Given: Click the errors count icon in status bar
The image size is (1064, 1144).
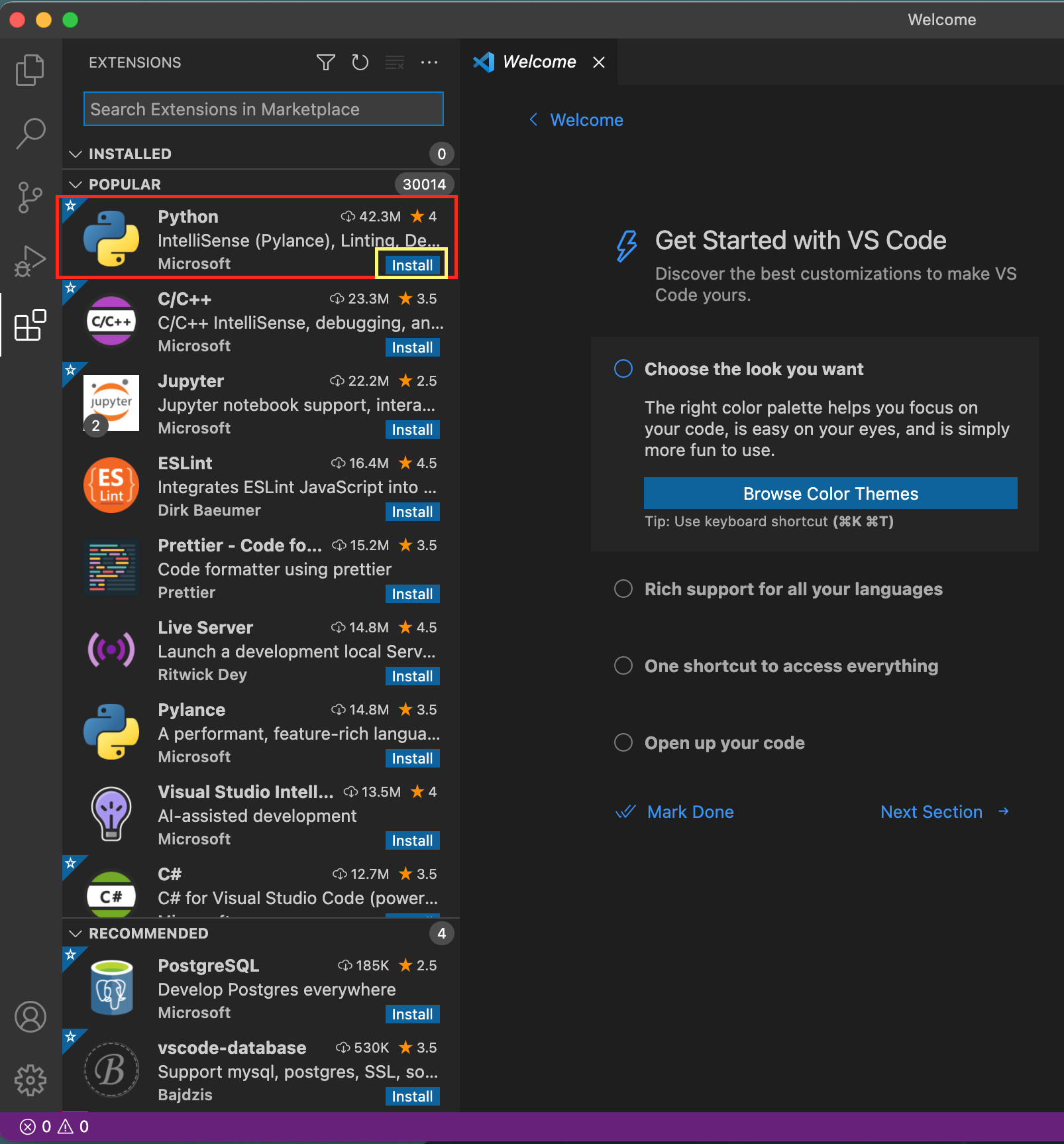Looking at the screenshot, I should click(28, 1127).
